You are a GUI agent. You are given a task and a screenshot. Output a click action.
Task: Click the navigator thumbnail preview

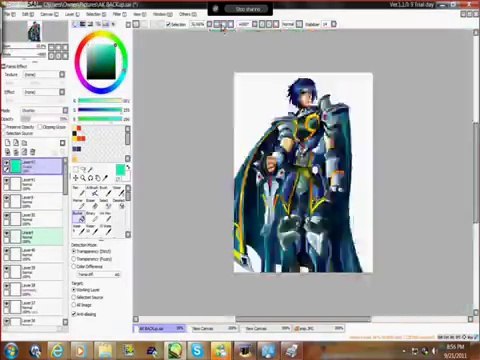pos(35,31)
